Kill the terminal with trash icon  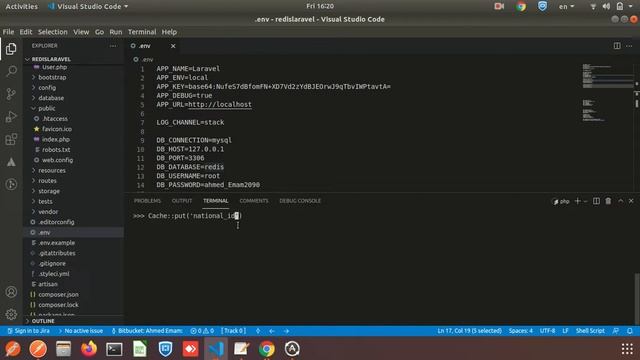[608, 201]
